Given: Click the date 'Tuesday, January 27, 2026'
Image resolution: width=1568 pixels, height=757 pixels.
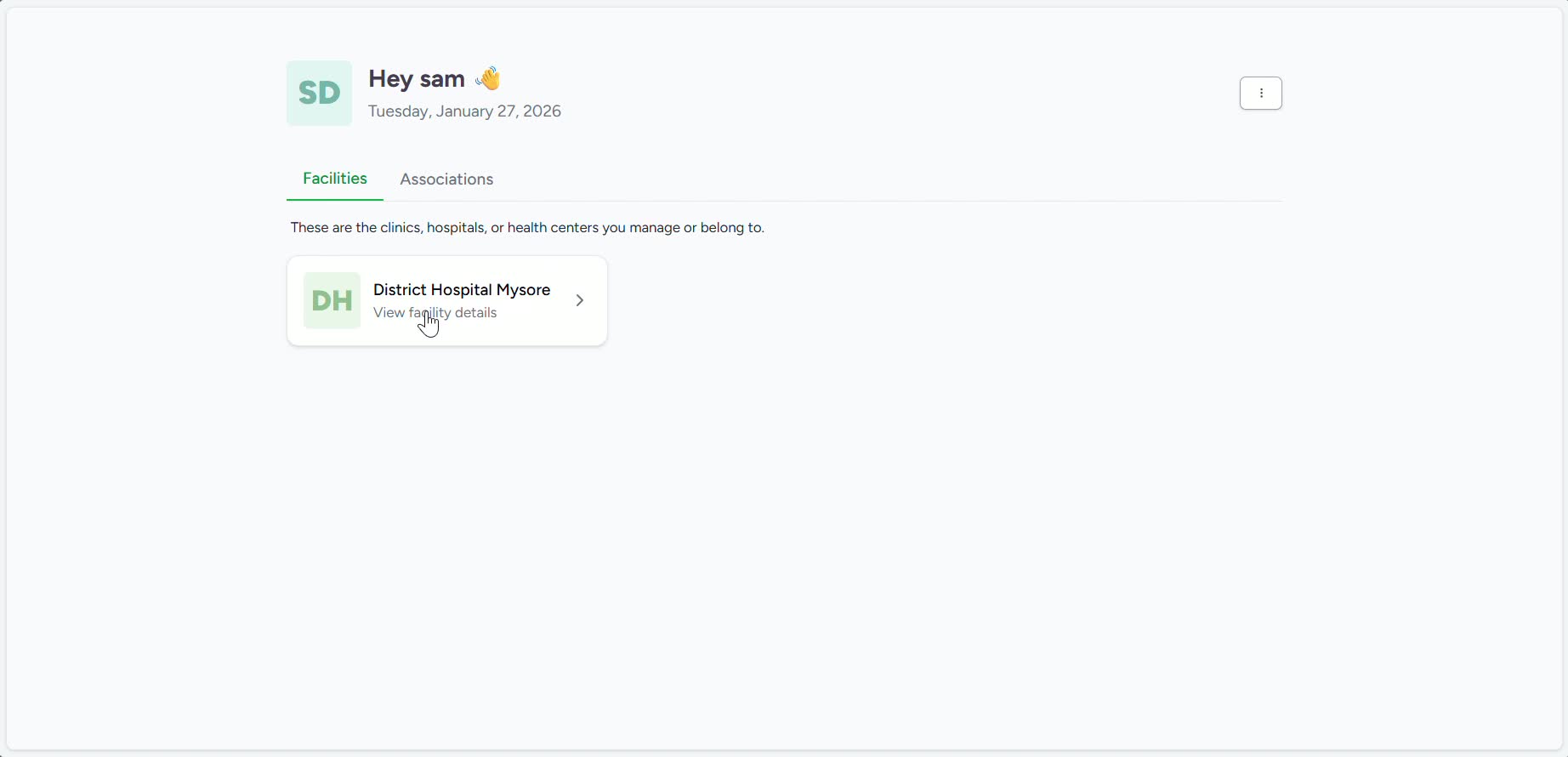Looking at the screenshot, I should tap(464, 111).
